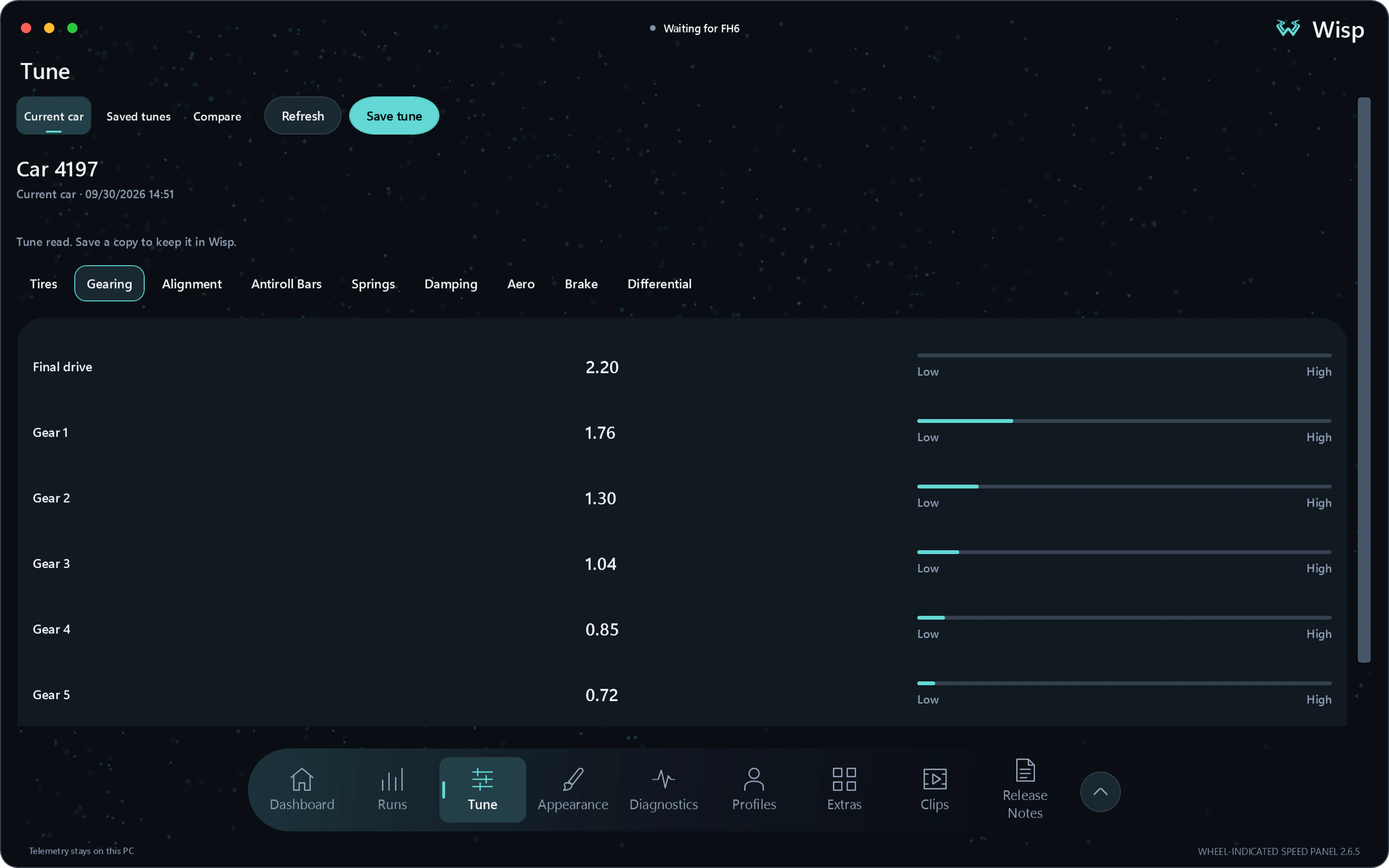The height and width of the screenshot is (868, 1389).
Task: Select the Antiroll Bars tab
Action: click(286, 284)
